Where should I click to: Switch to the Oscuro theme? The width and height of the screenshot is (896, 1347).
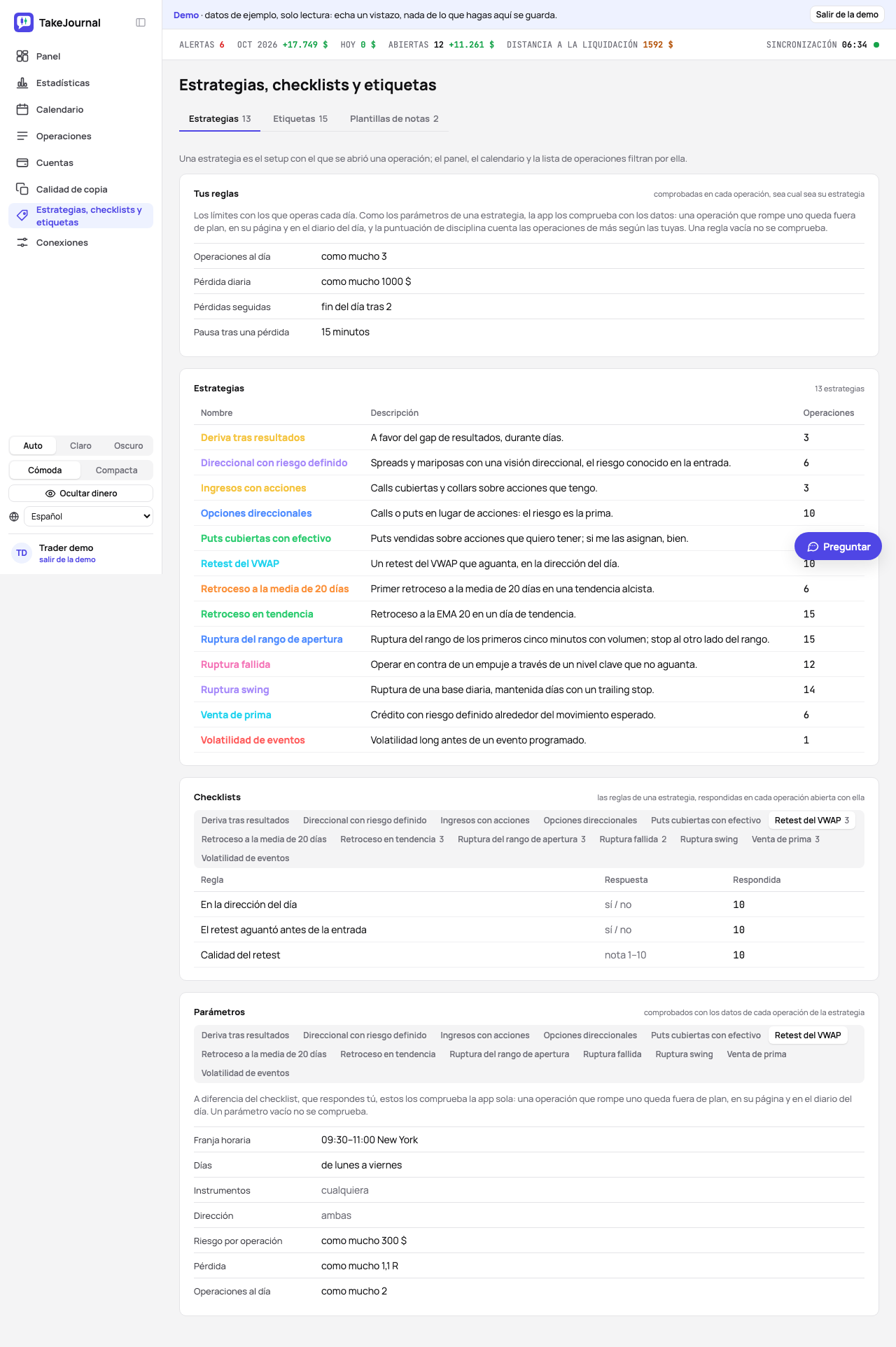129,446
